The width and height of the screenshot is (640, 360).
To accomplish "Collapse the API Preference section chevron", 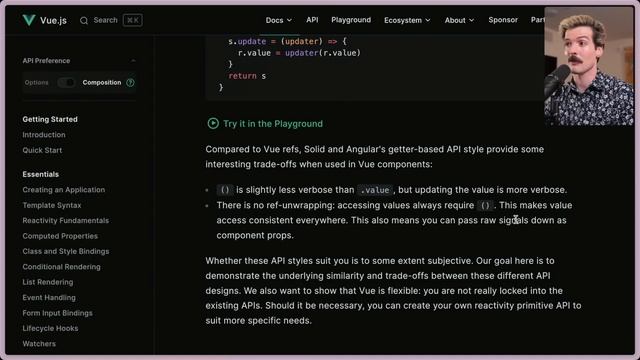I will click(x=133, y=61).
